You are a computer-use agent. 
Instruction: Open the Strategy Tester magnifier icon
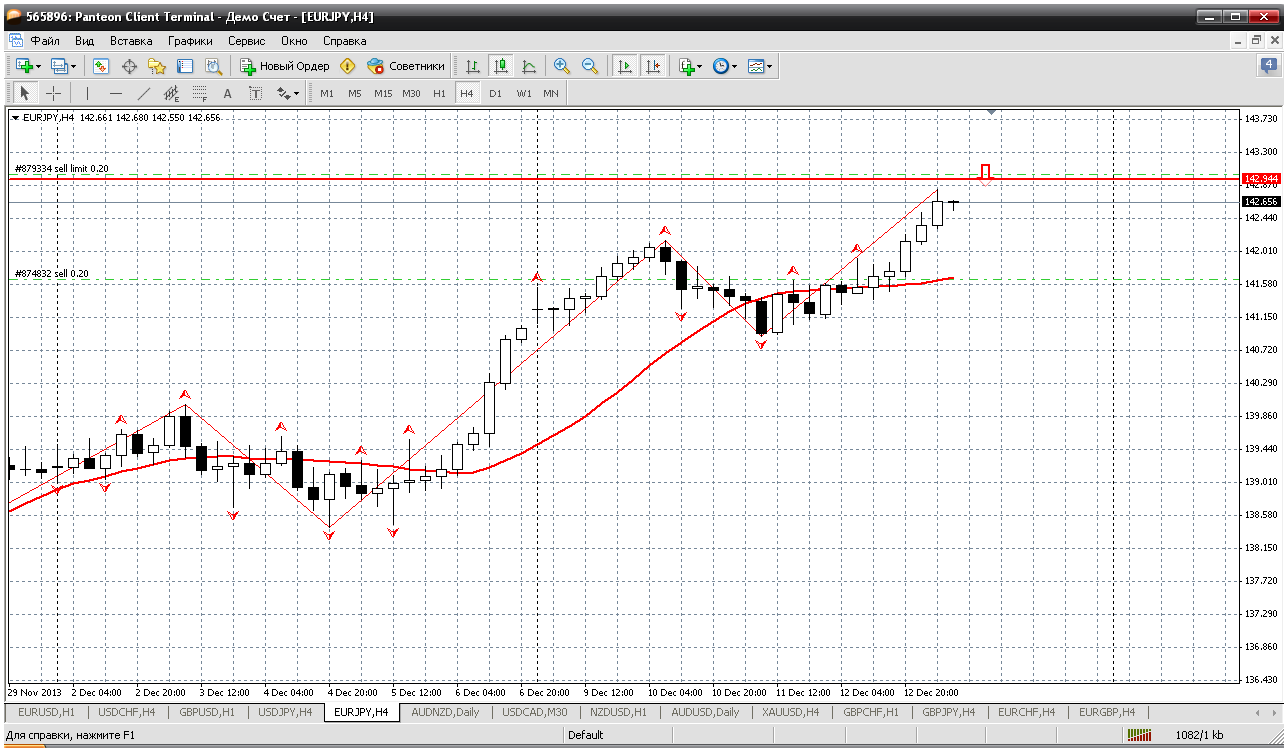213,66
